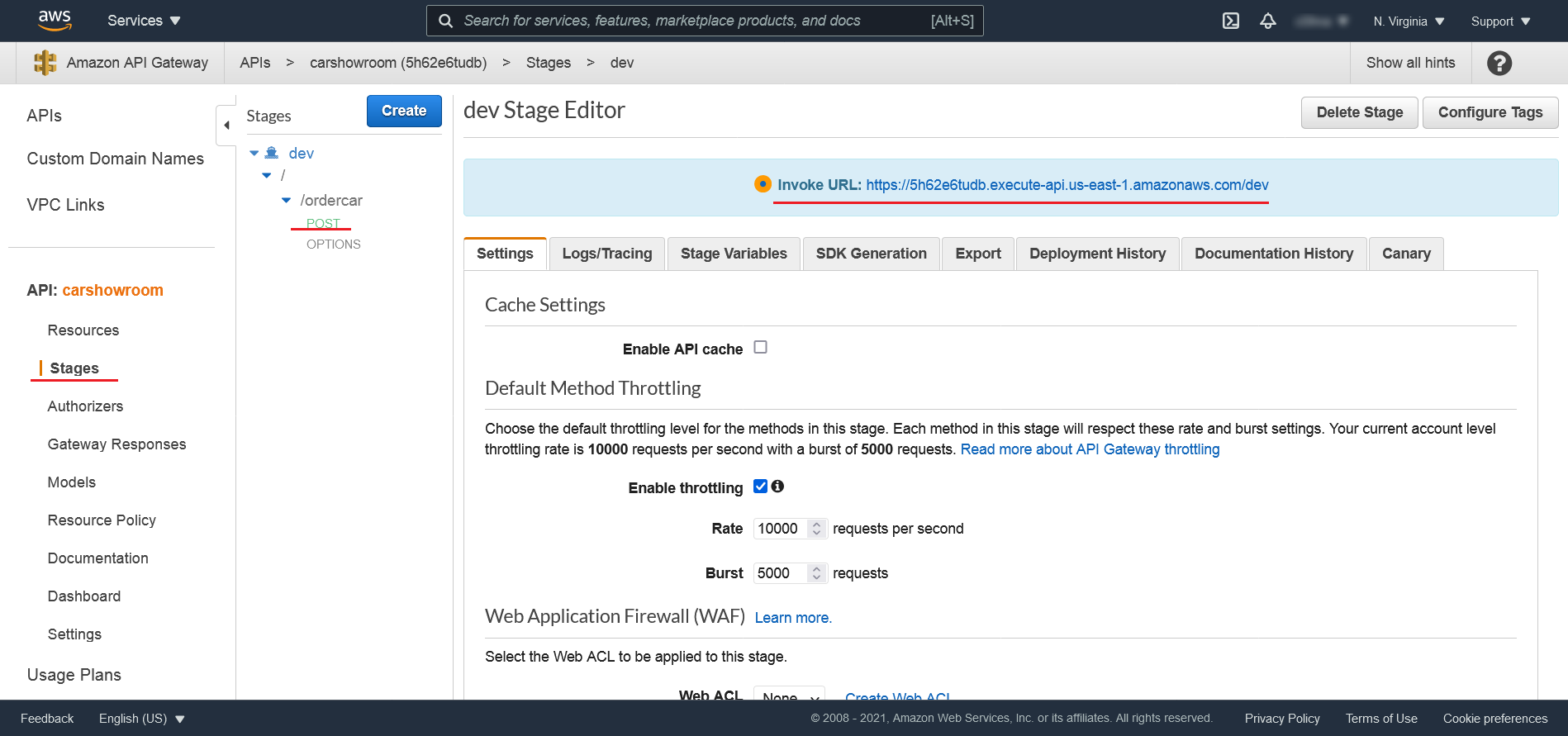The height and width of the screenshot is (736, 1568).
Task: Collapse the dev stage tree node
Action: coord(254,153)
